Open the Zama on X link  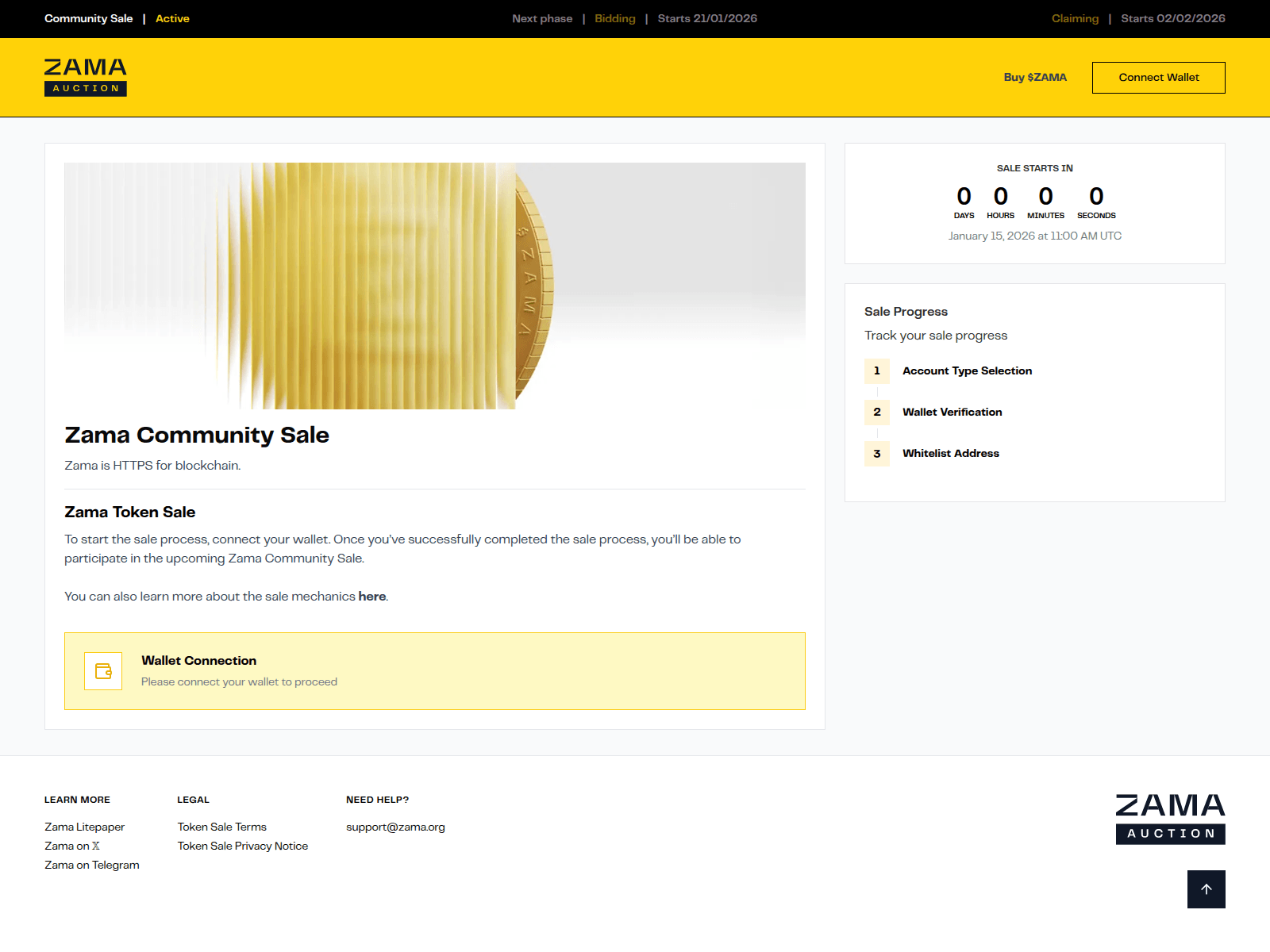click(x=72, y=846)
